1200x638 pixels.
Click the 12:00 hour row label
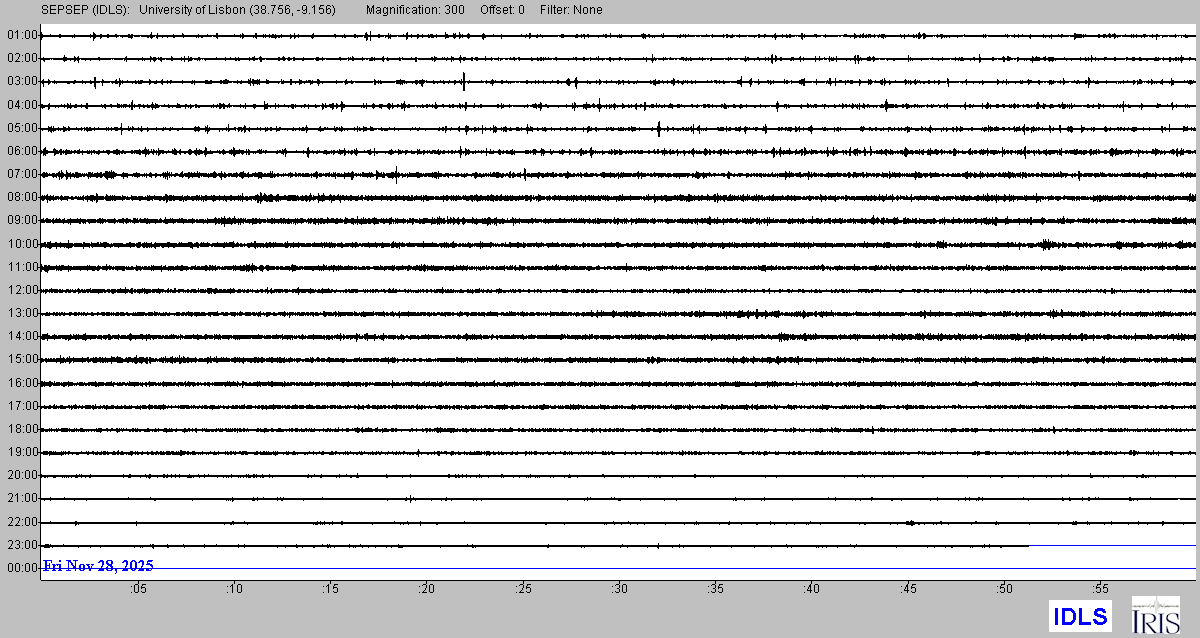pos(21,290)
